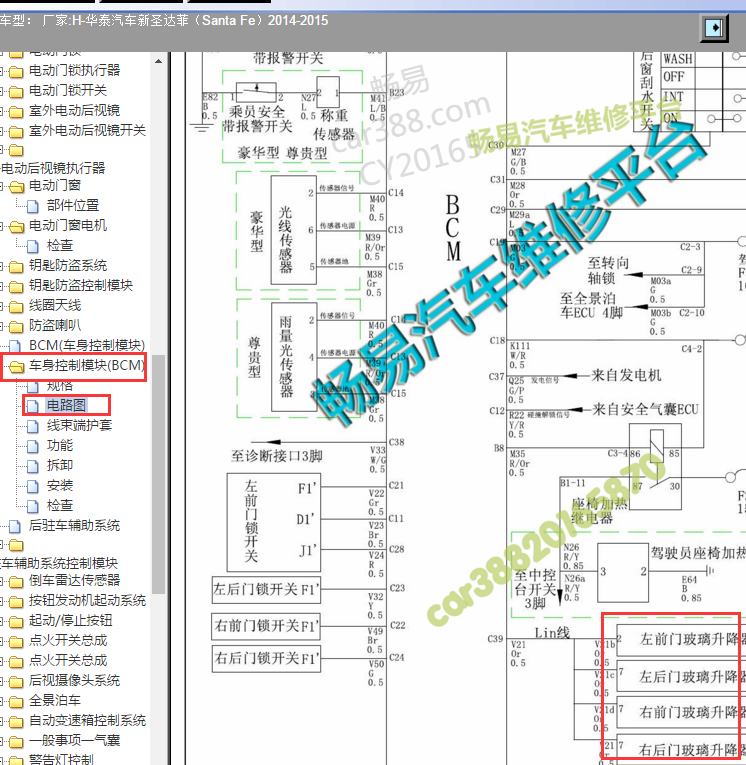The height and width of the screenshot is (765, 746).
Task: Click the 钥匙防盗系统 folder icon
Action: [x=16, y=266]
